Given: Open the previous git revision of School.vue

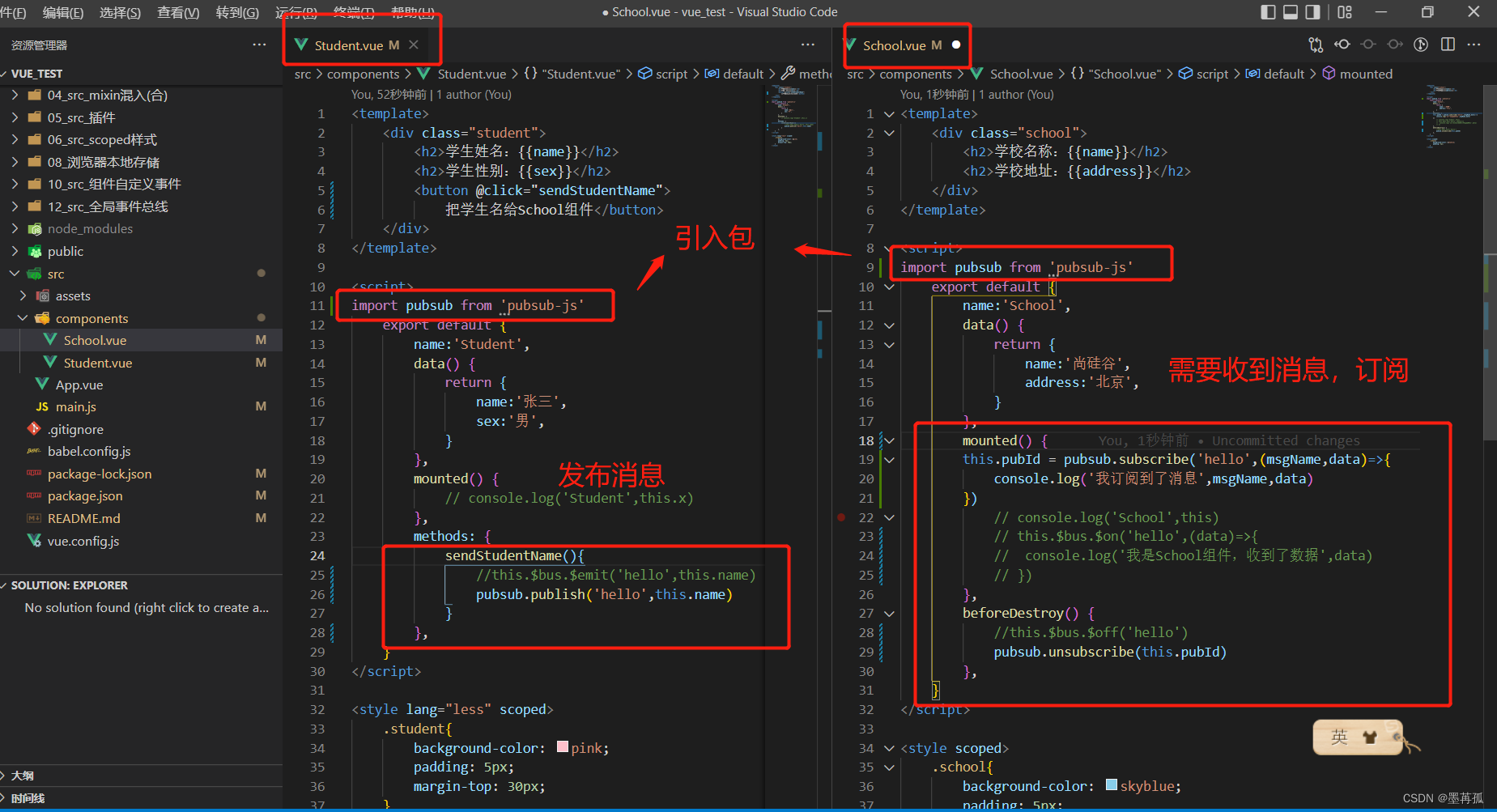Looking at the screenshot, I should [1342, 45].
